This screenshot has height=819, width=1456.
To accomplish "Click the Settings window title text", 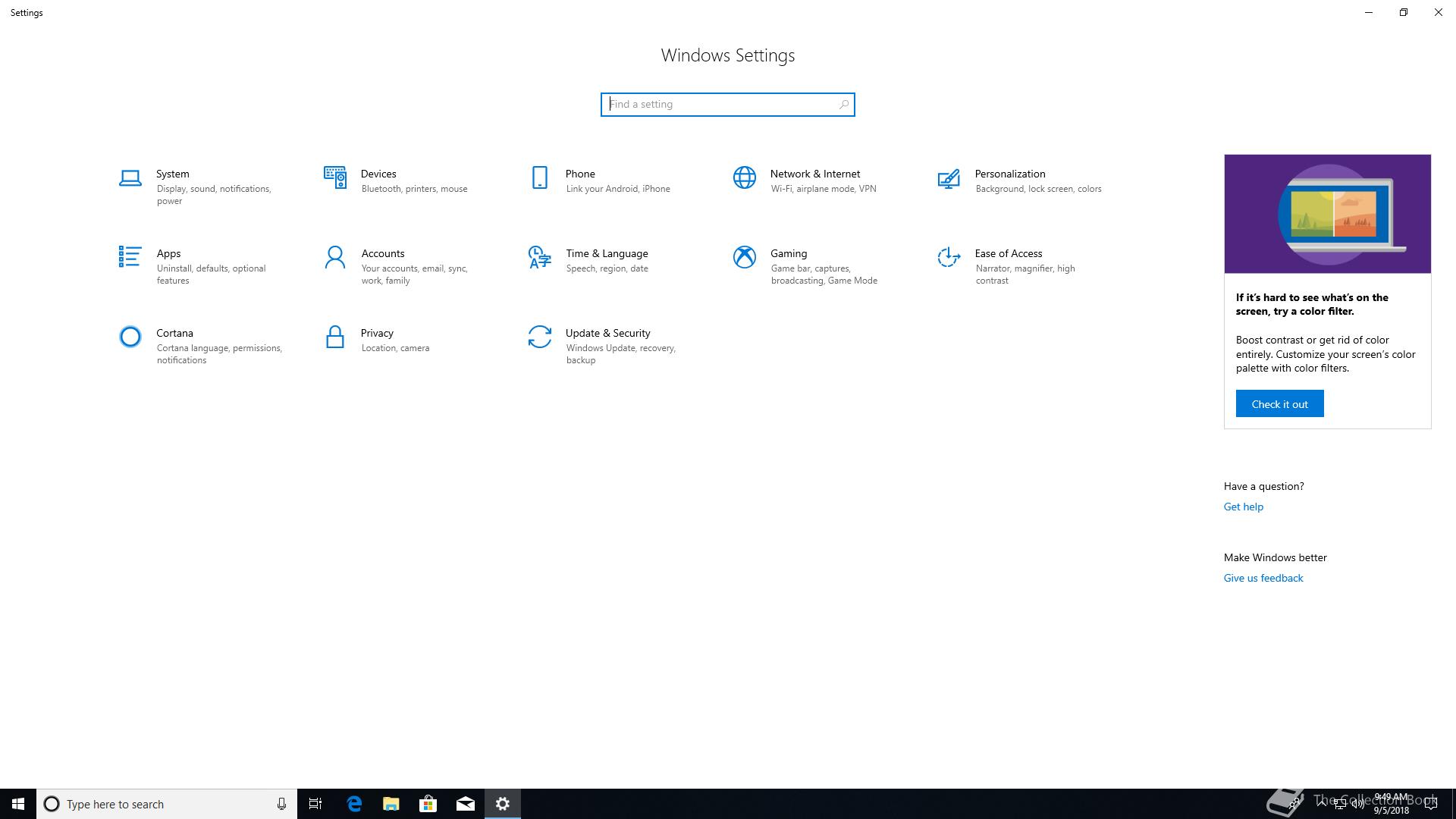I will [27, 13].
